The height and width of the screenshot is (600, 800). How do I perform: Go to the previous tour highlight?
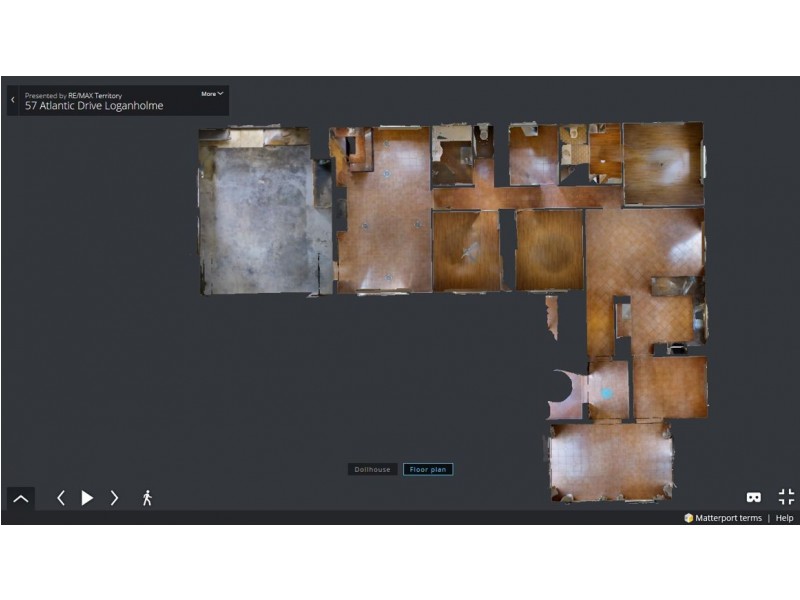pyautogui.click(x=61, y=498)
